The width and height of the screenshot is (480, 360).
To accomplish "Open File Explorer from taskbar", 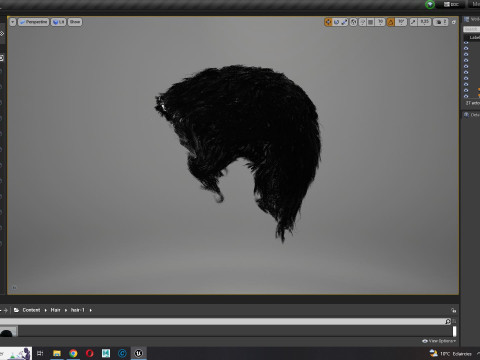I will [57, 353].
